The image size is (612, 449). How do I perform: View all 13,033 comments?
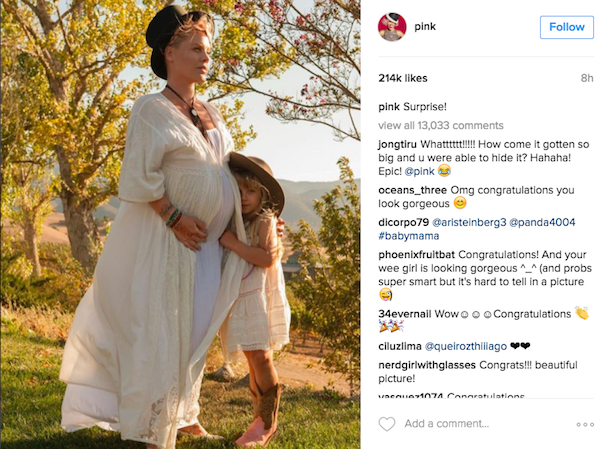[441, 125]
